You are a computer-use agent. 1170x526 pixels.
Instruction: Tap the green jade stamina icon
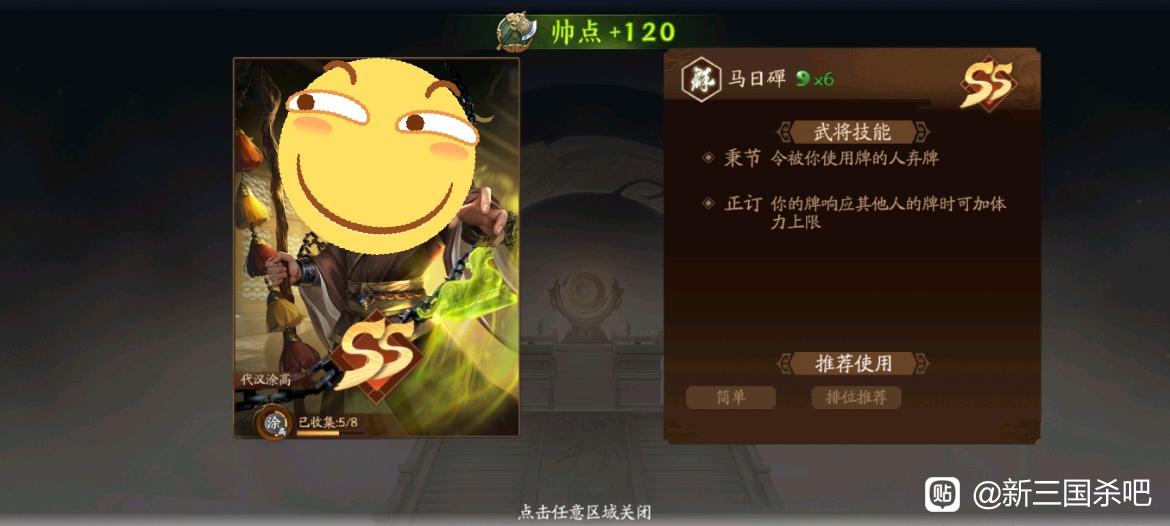tap(803, 78)
